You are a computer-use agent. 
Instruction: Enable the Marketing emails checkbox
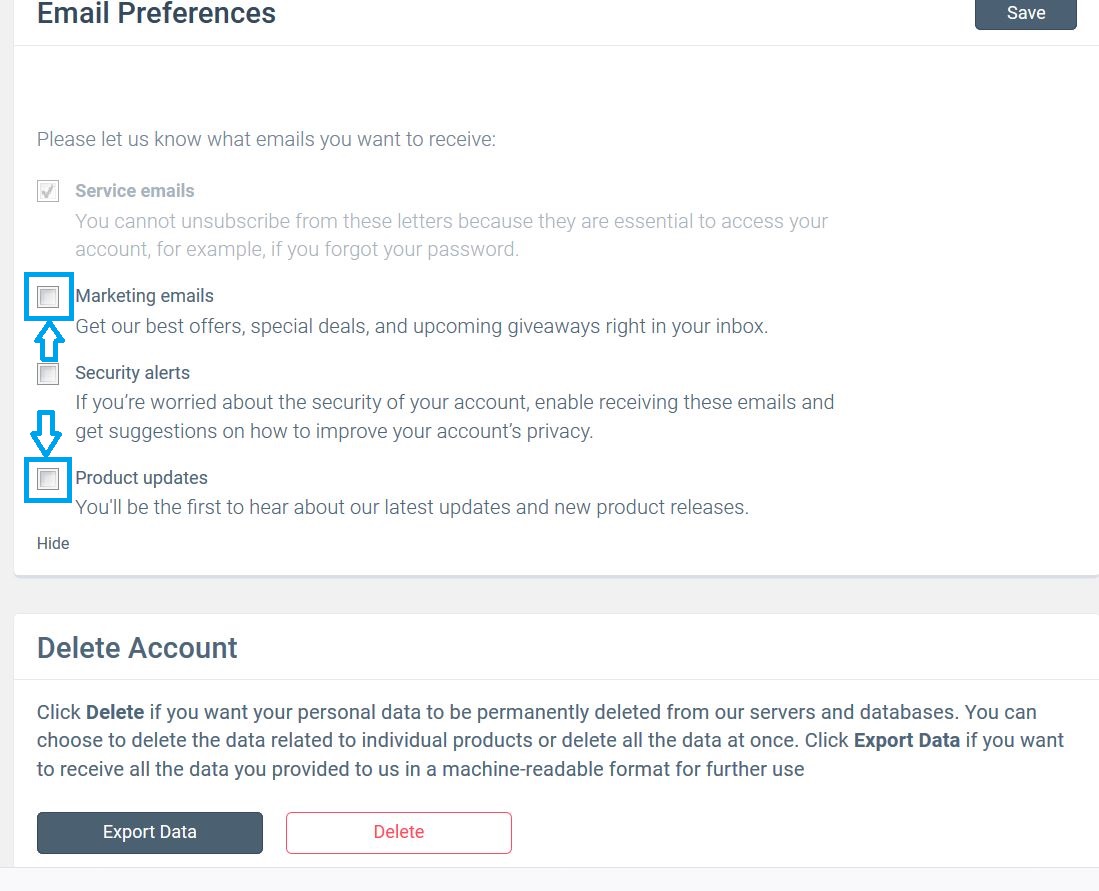click(x=48, y=297)
